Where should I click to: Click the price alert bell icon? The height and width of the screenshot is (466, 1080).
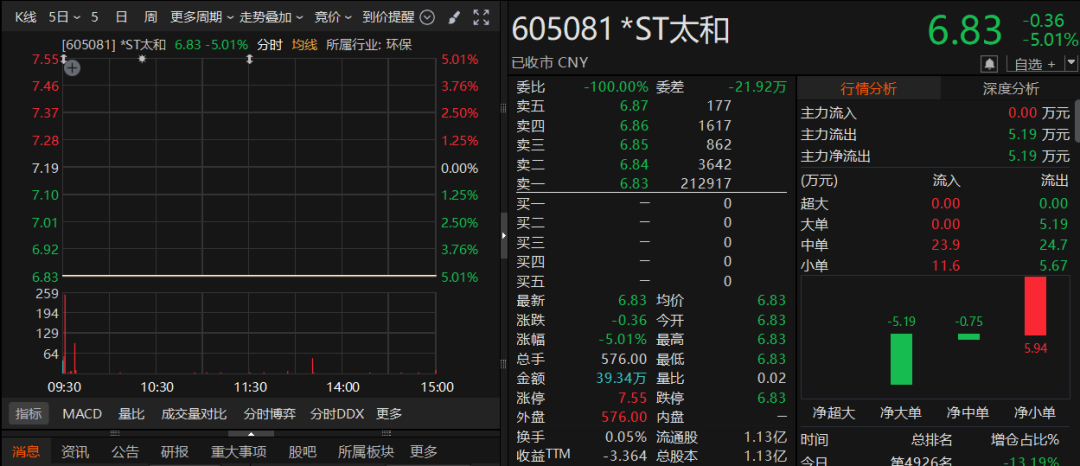pos(989,64)
